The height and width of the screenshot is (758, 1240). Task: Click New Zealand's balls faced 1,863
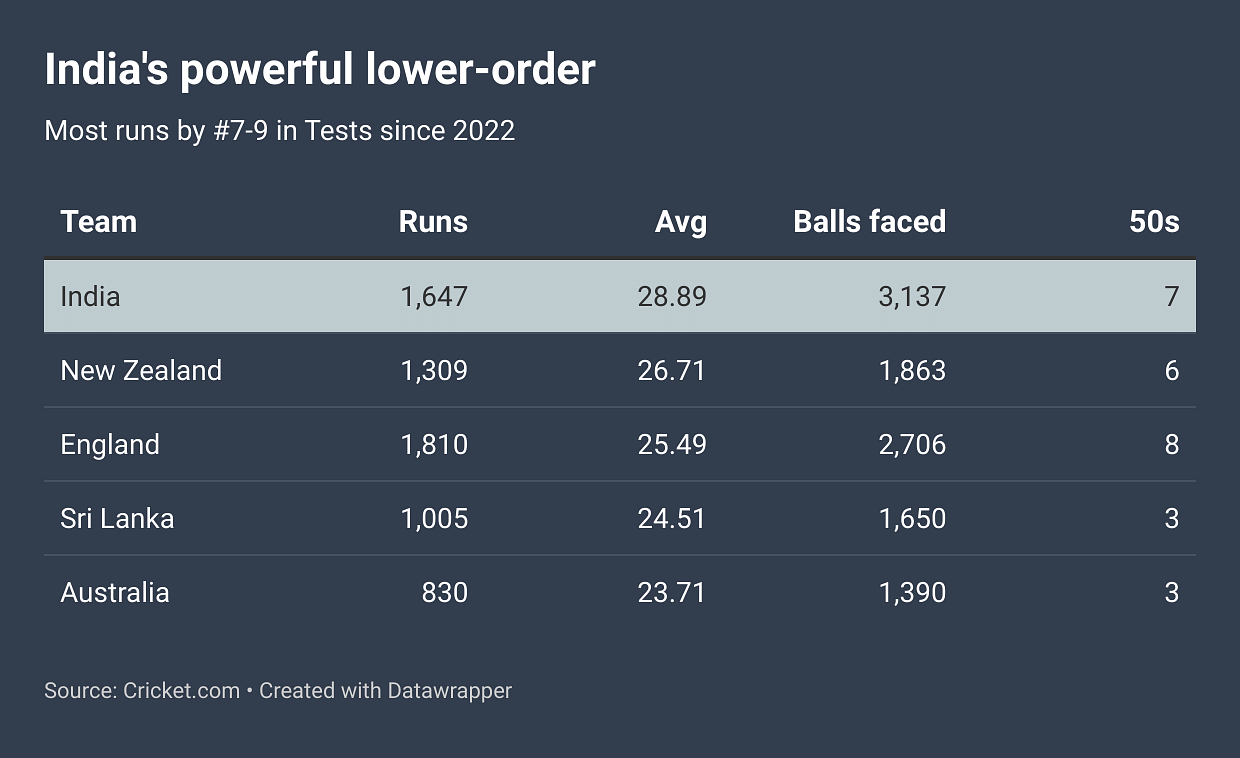pos(912,370)
